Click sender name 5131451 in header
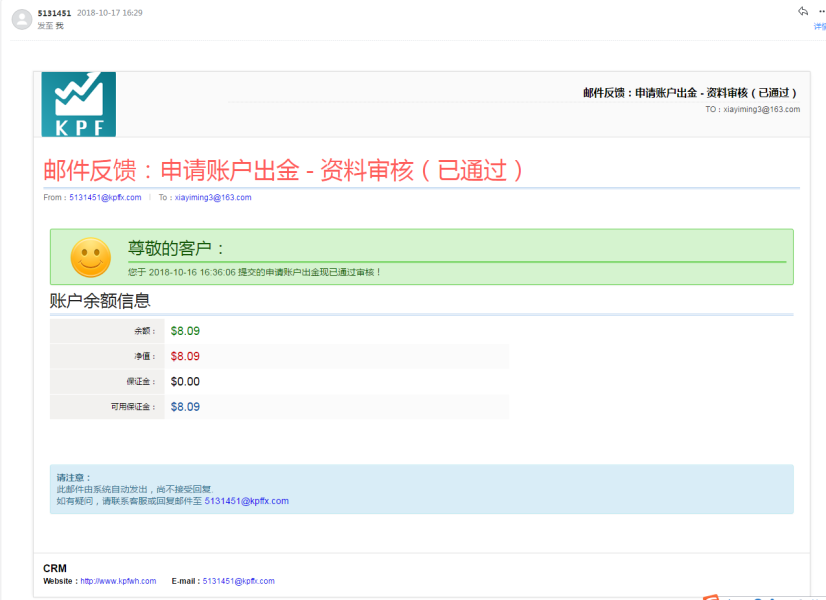826x600 pixels. [53, 13]
